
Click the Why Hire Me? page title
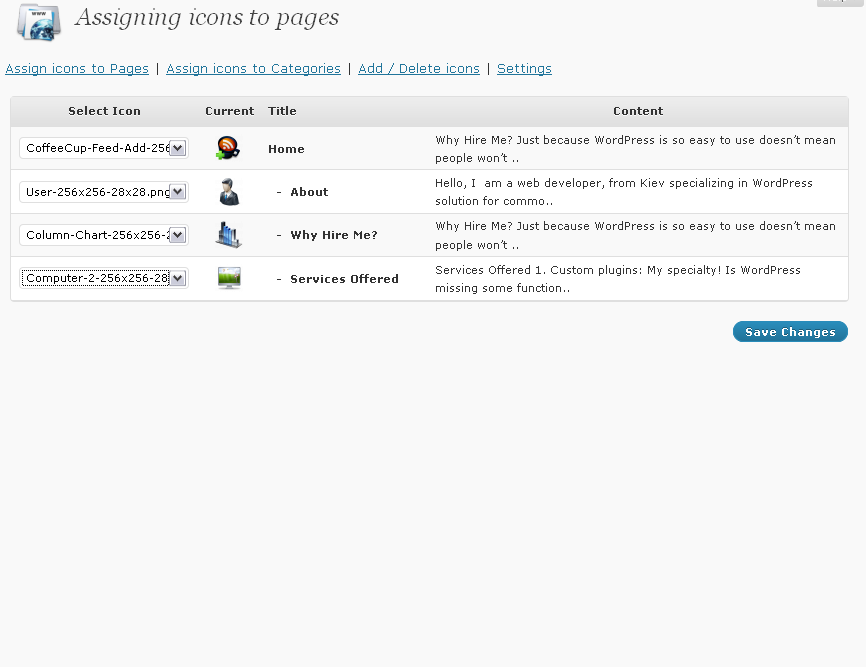click(x=333, y=235)
